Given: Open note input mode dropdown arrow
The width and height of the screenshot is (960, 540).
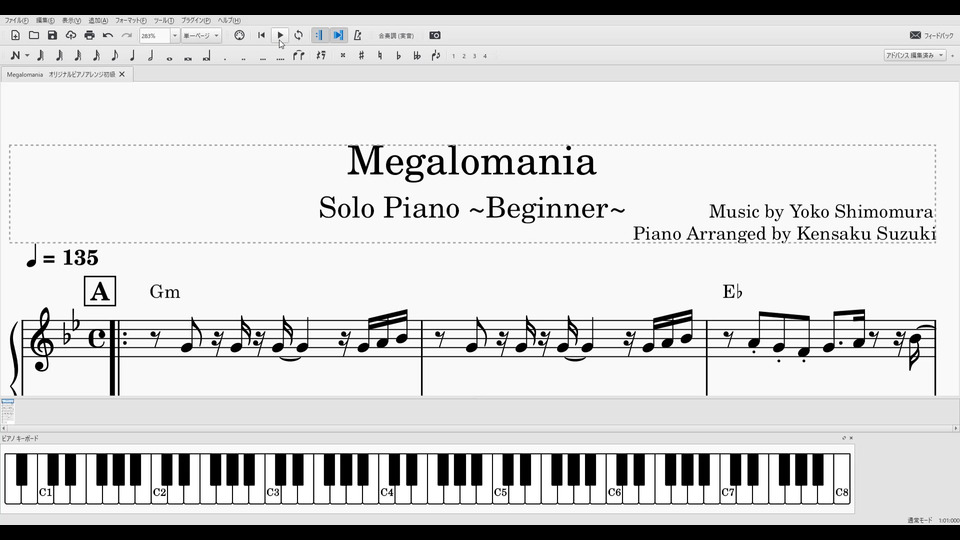Looking at the screenshot, I should point(27,56).
